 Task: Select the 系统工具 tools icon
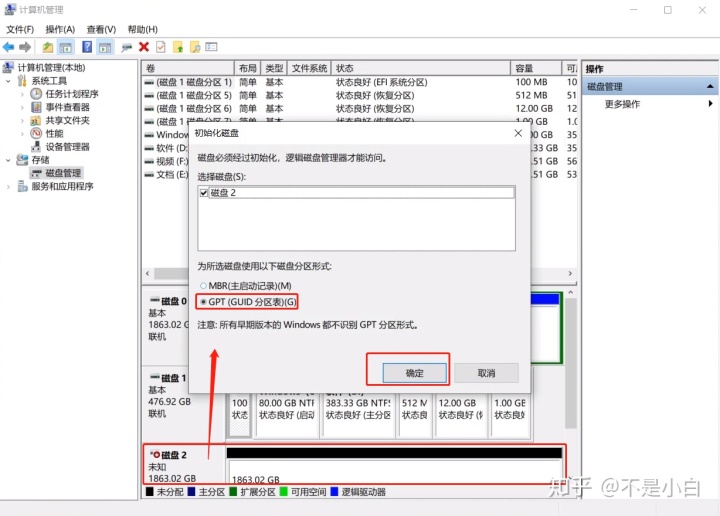pyautogui.click(x=22, y=81)
